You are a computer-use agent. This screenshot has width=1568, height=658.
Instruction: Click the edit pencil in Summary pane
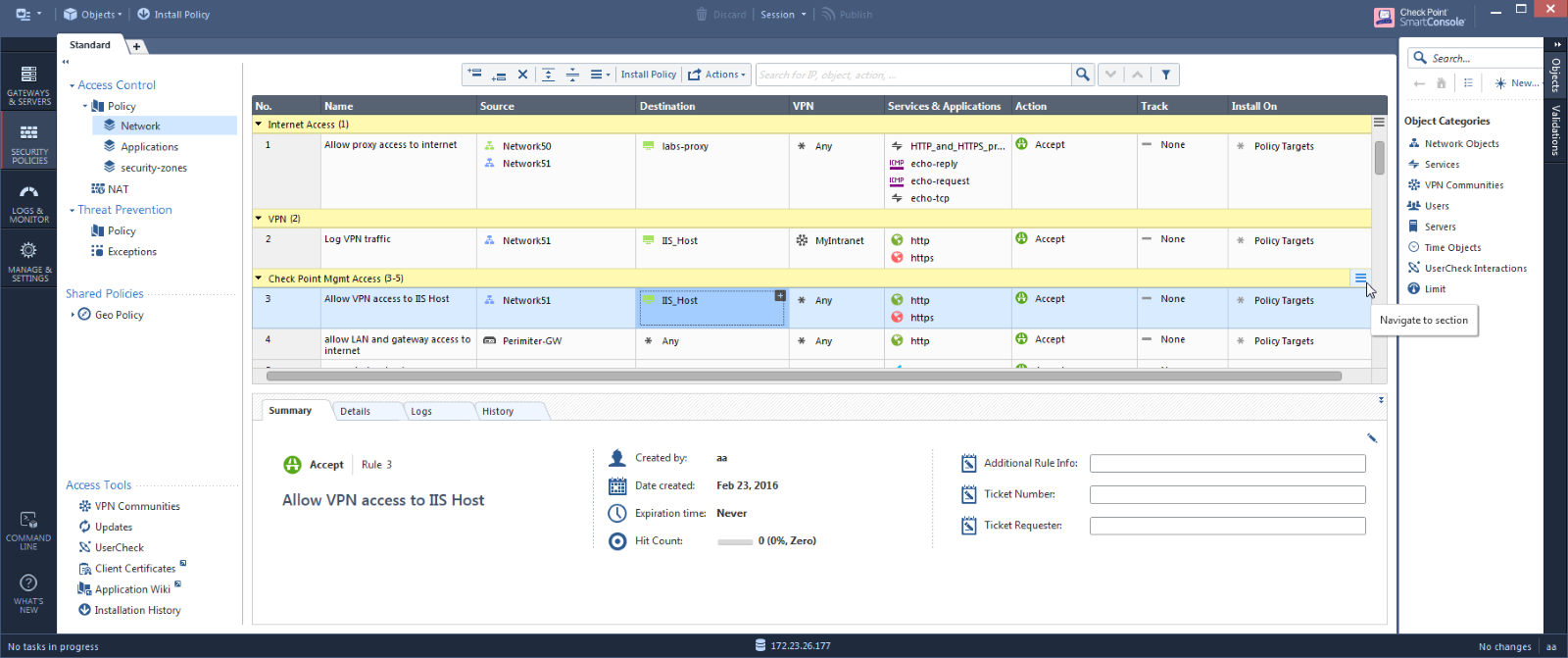(x=1372, y=438)
